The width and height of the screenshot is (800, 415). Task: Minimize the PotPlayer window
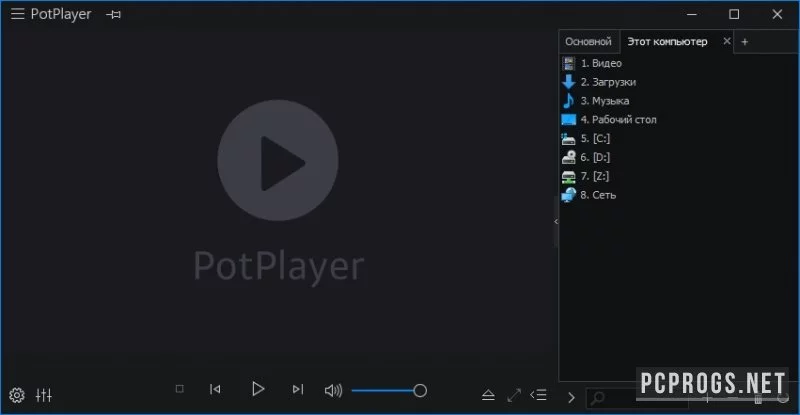[692, 14]
